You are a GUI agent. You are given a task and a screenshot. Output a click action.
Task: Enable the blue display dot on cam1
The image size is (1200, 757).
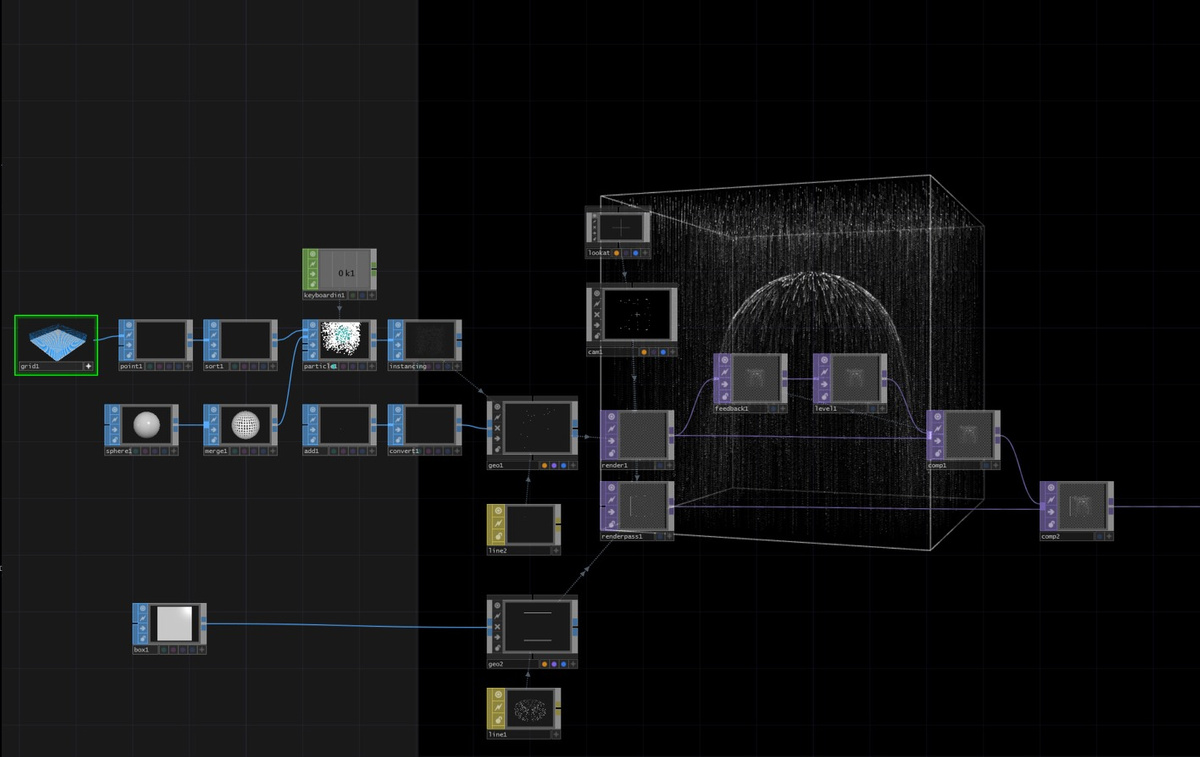(663, 351)
